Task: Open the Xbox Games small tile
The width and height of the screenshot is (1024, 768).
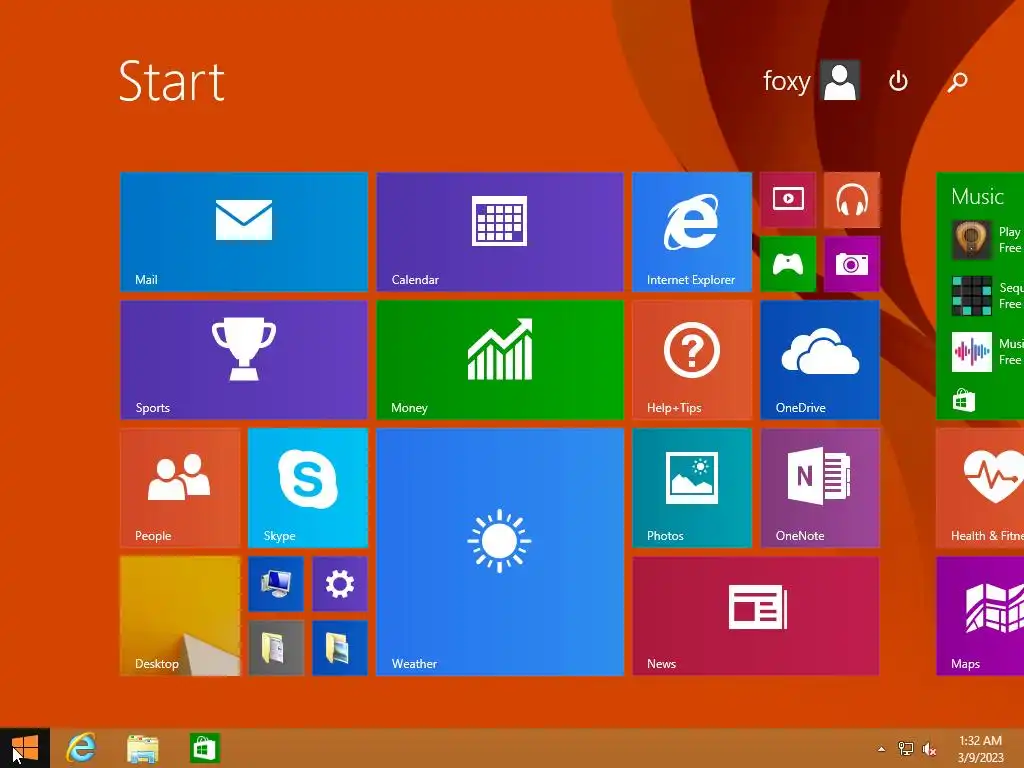Action: tap(788, 264)
